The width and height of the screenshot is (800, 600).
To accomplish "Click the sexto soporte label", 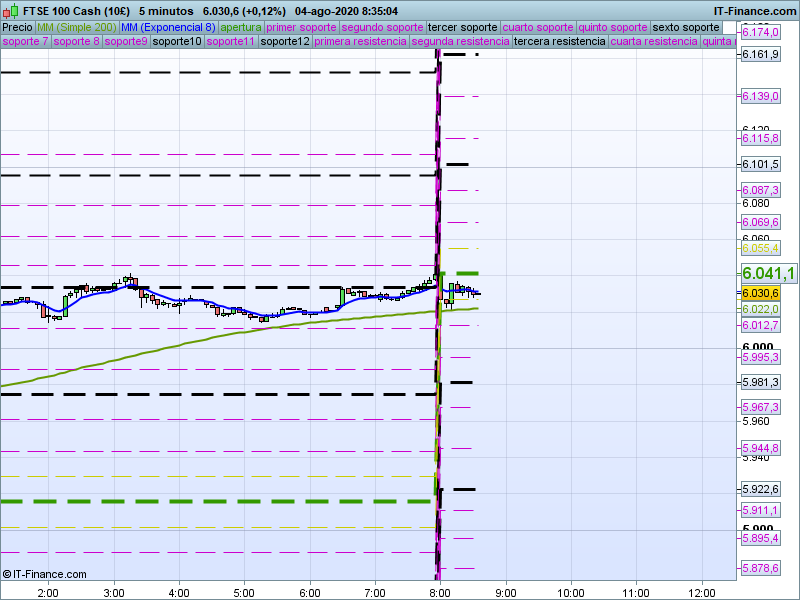I will point(685,27).
